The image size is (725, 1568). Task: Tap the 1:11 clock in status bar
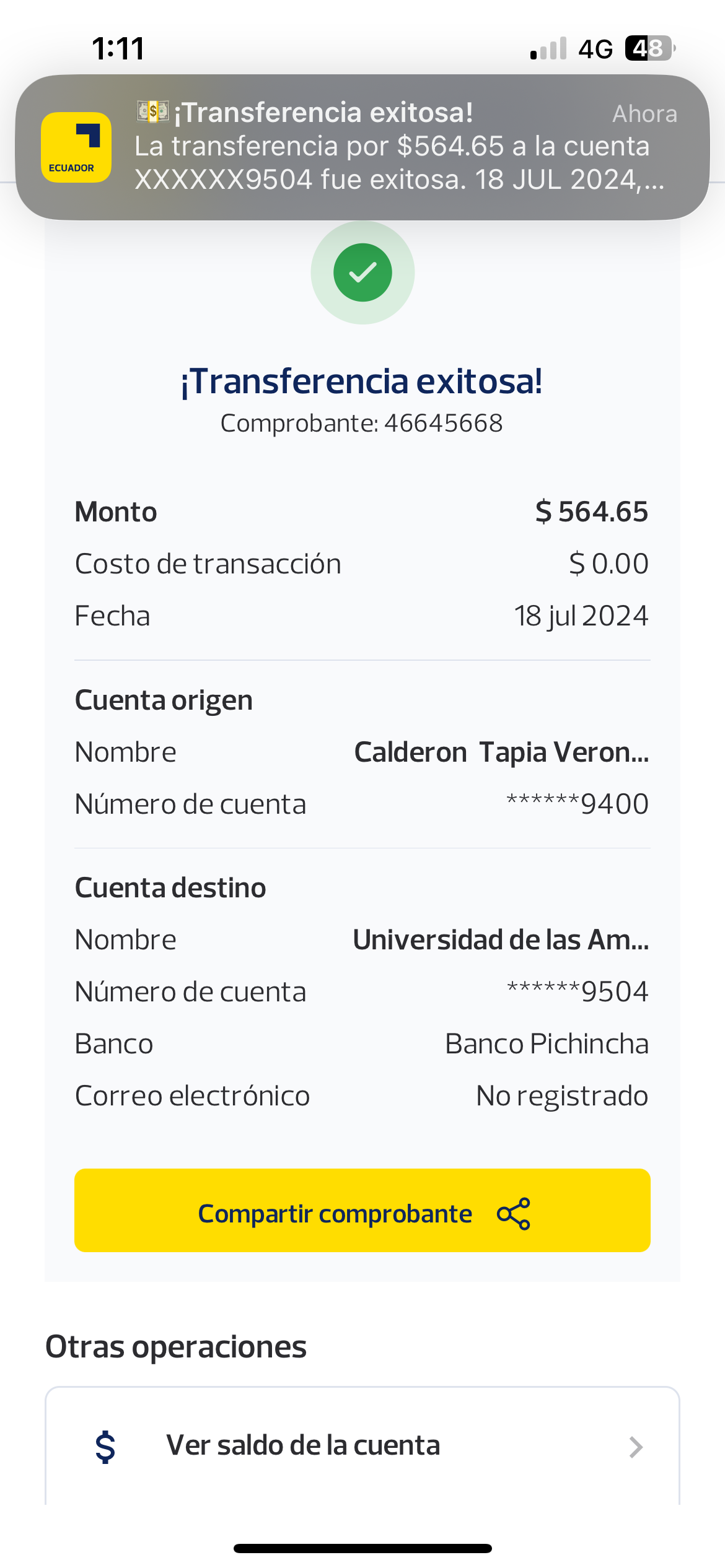click(118, 48)
